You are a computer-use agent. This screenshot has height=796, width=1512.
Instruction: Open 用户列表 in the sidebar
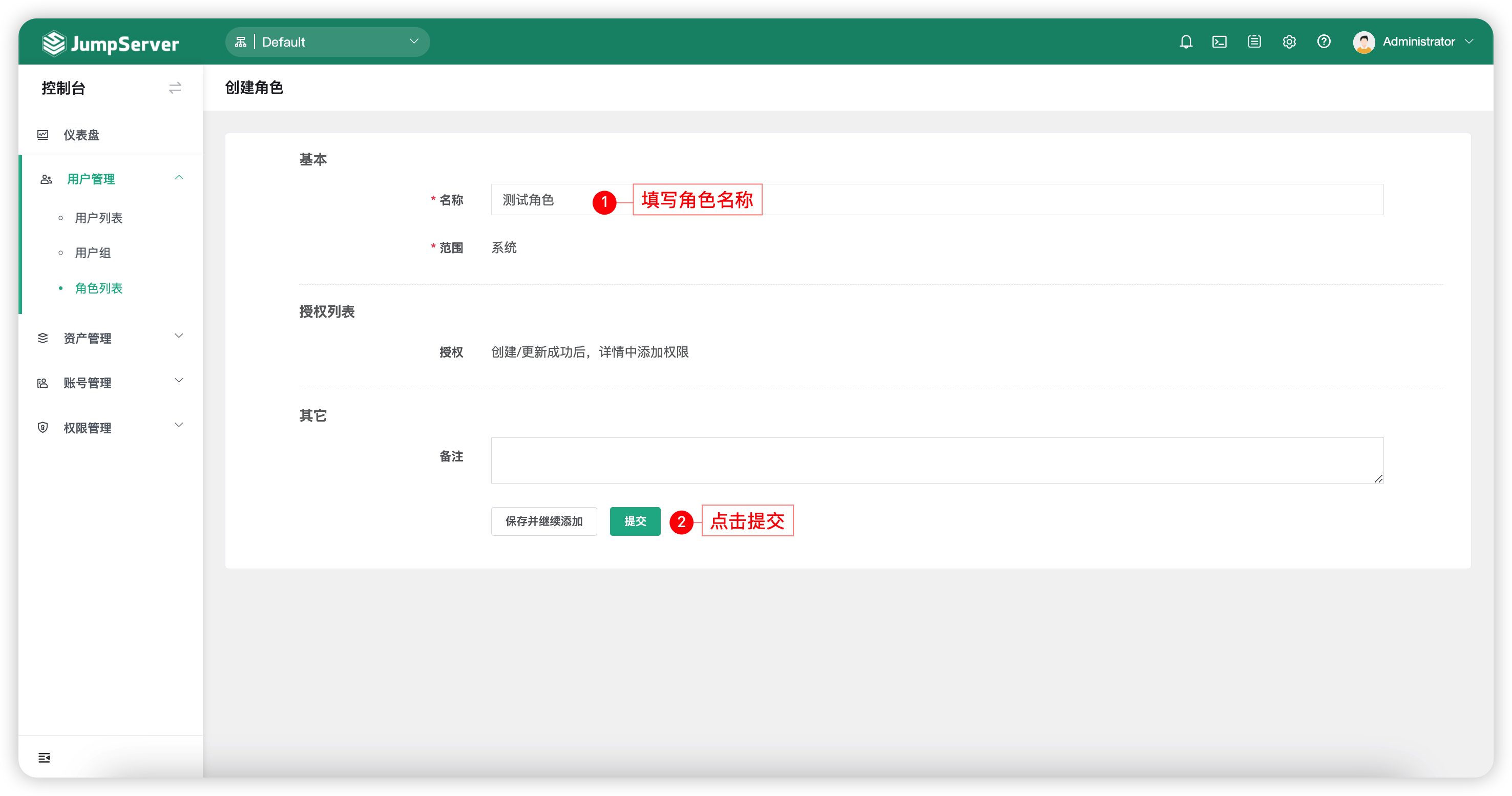pyautogui.click(x=99, y=218)
